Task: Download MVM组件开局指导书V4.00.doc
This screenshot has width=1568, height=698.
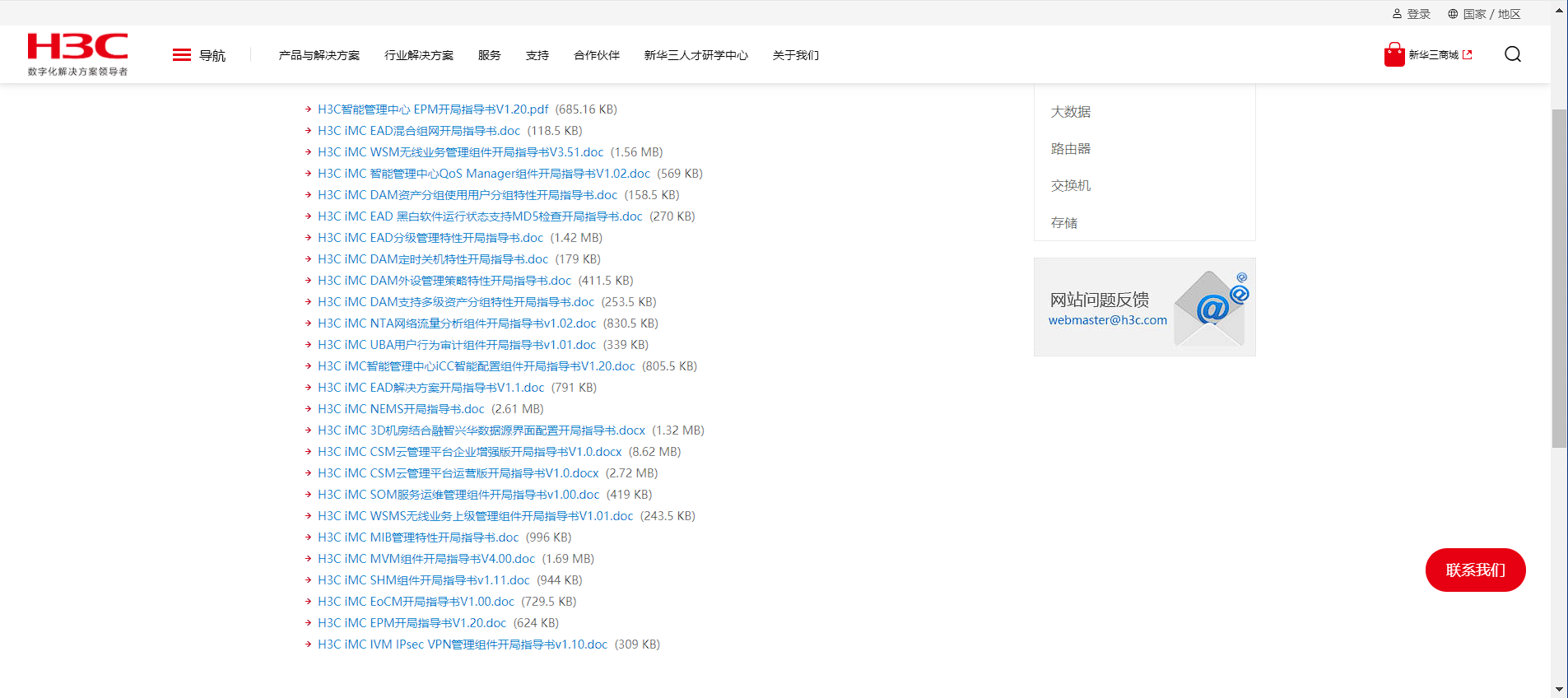Action: click(x=426, y=559)
